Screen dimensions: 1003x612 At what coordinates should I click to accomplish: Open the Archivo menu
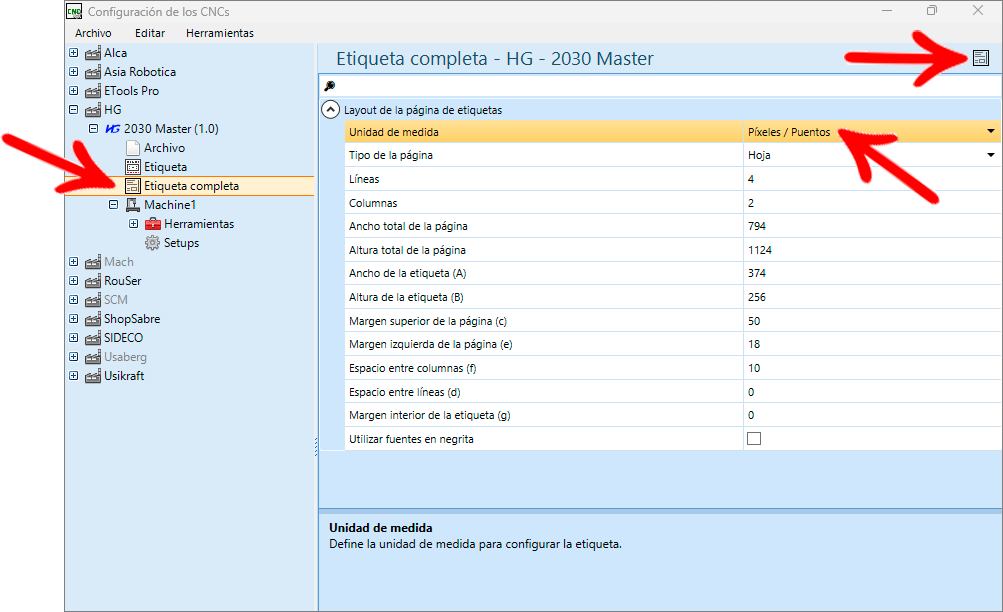click(93, 33)
